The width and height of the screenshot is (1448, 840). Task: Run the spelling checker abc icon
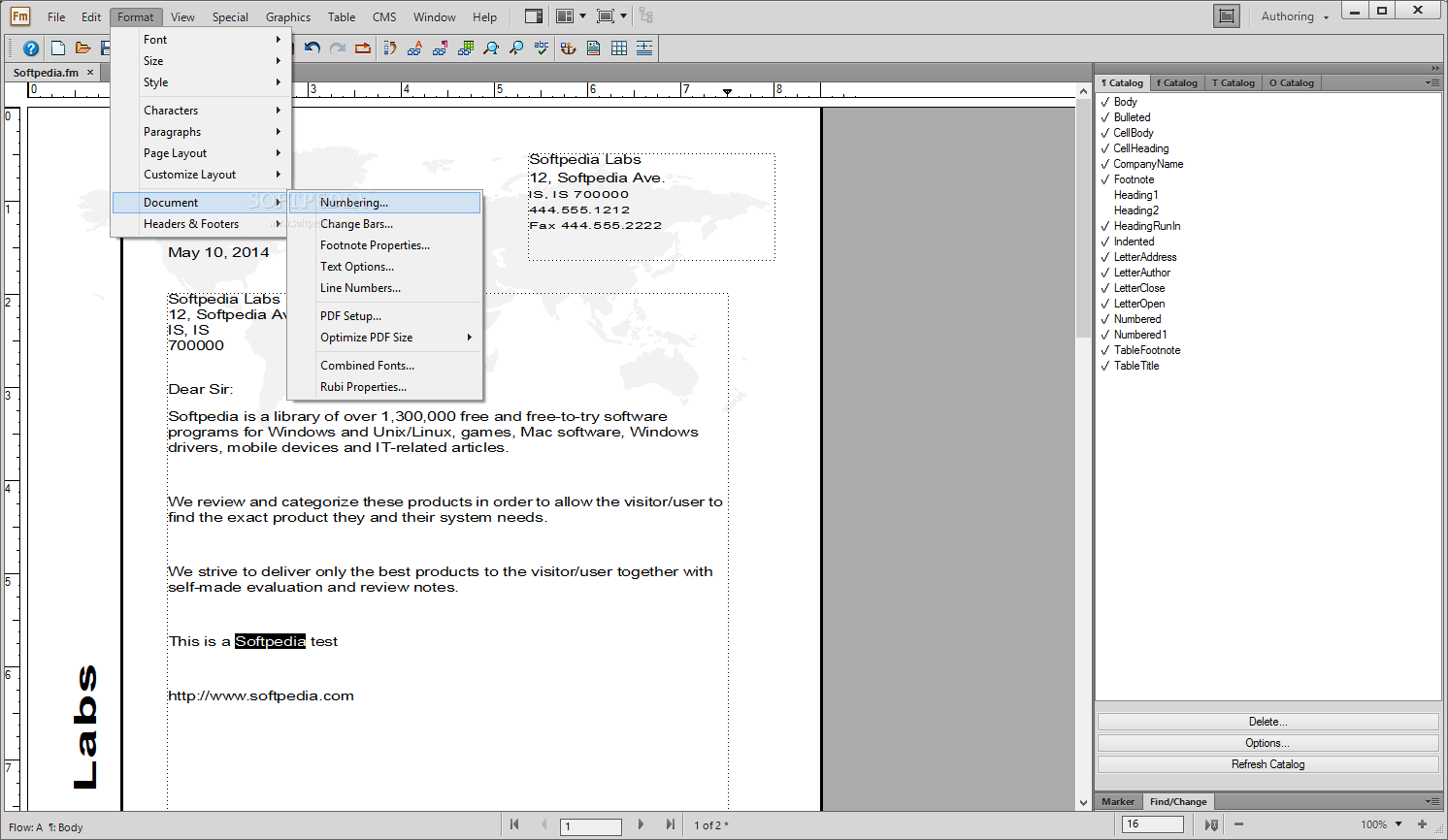[542, 48]
